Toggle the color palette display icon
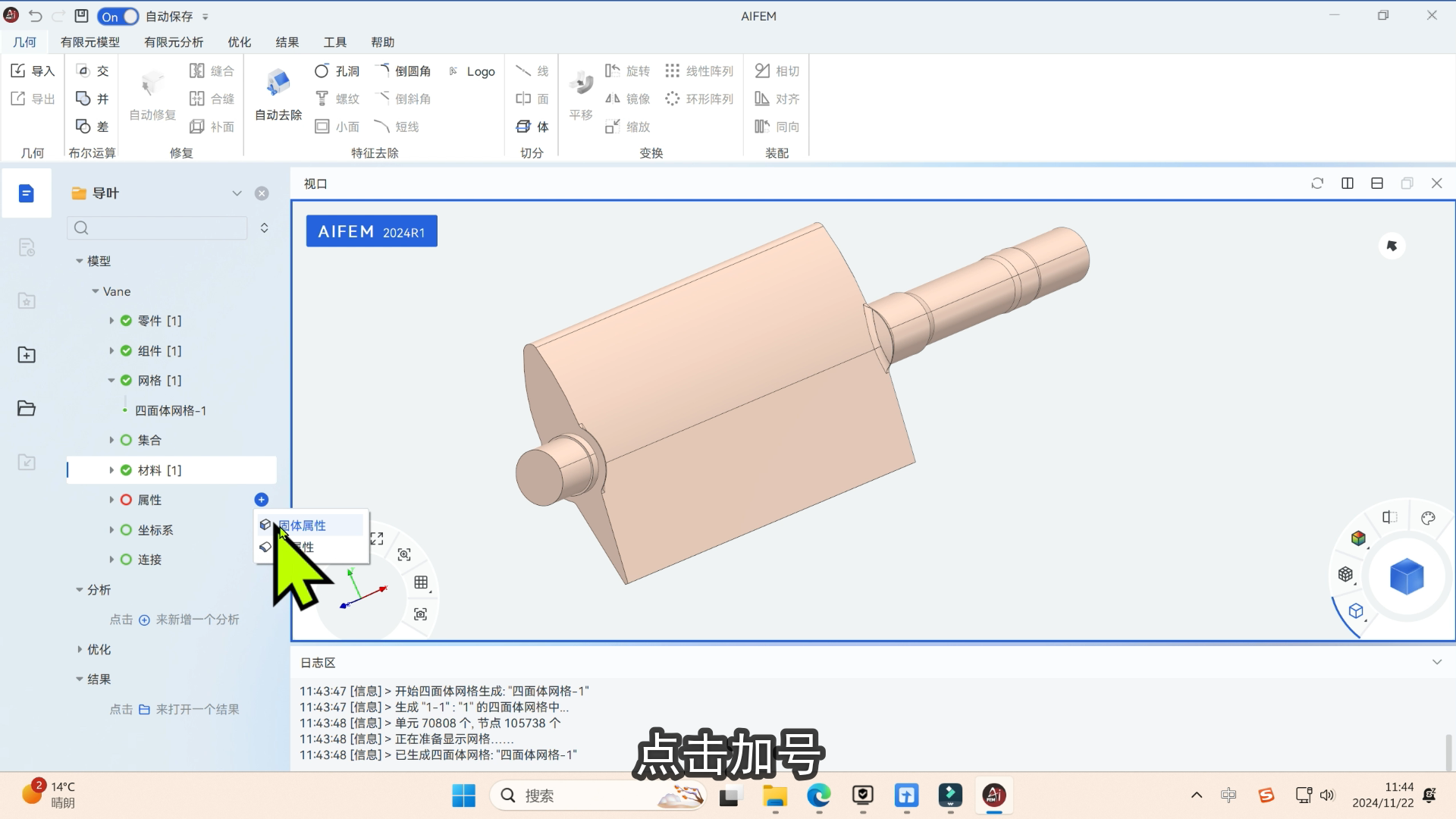This screenshot has width=1456, height=819. click(x=1428, y=518)
